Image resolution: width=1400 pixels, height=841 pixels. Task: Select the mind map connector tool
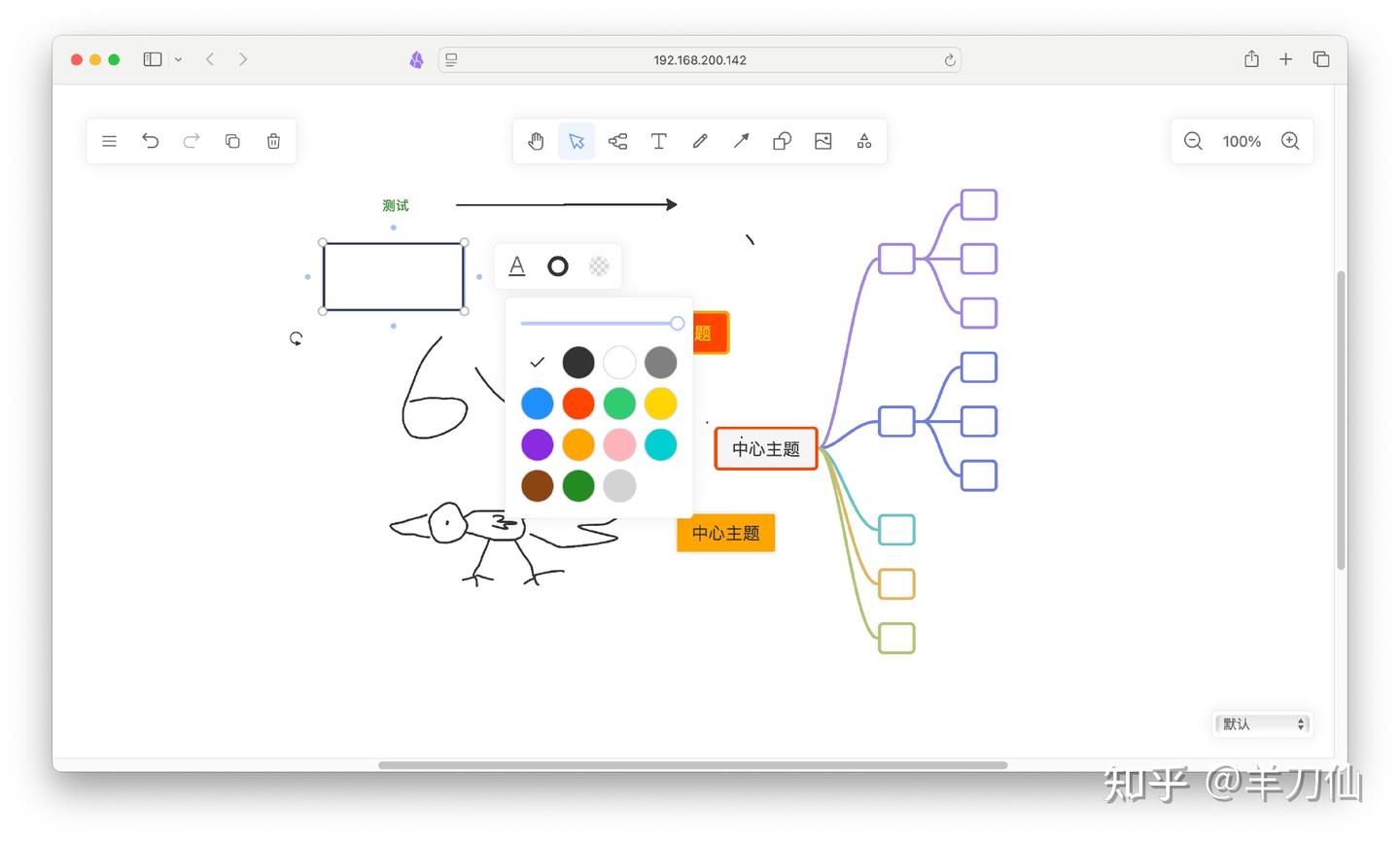coord(617,141)
